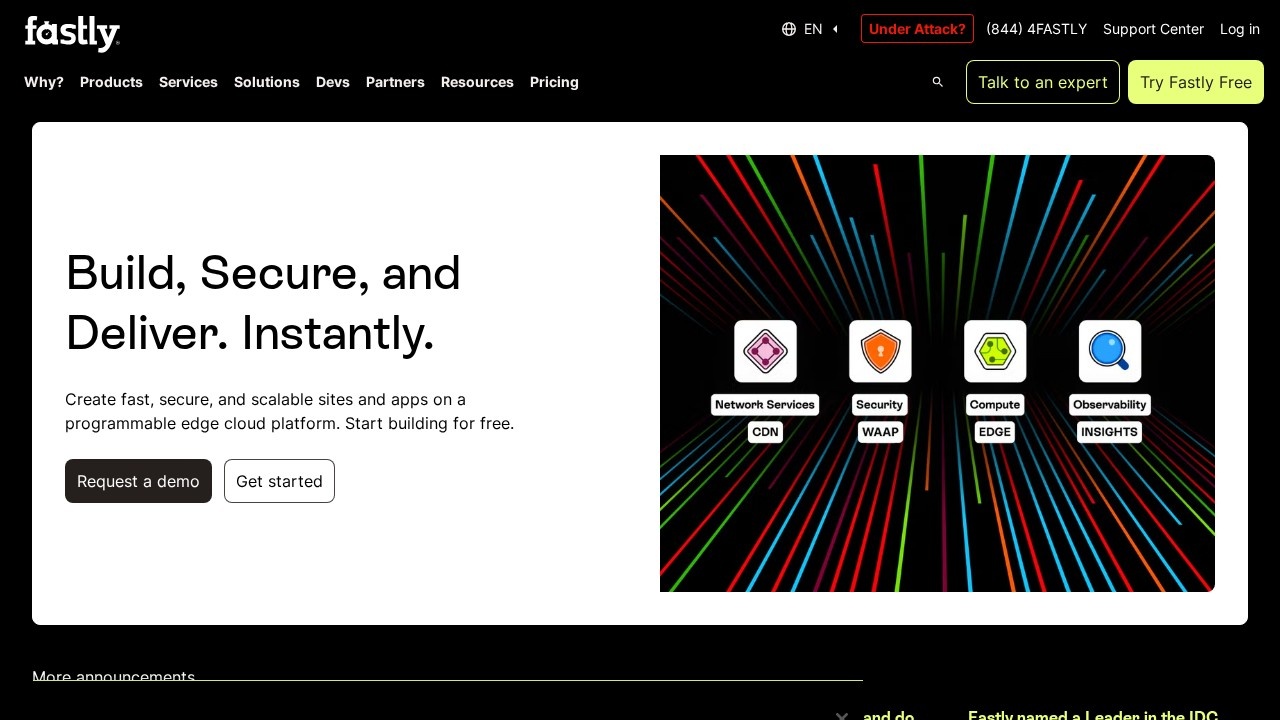Click the orange Security shield icon
1280x720 pixels.
880,351
